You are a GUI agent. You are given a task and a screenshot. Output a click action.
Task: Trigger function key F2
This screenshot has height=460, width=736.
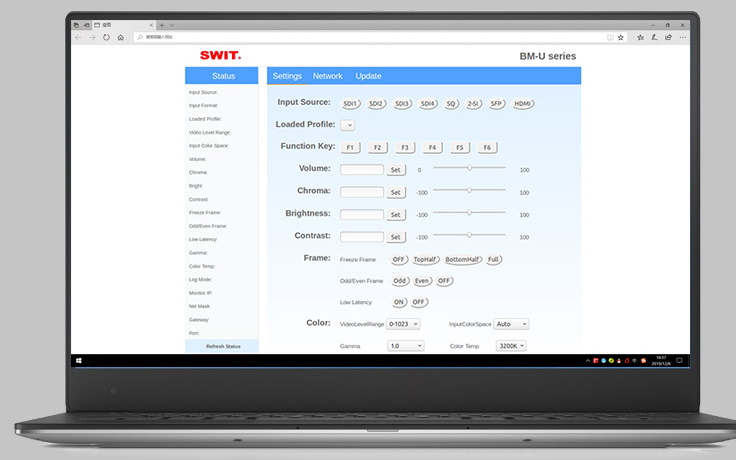point(377,147)
